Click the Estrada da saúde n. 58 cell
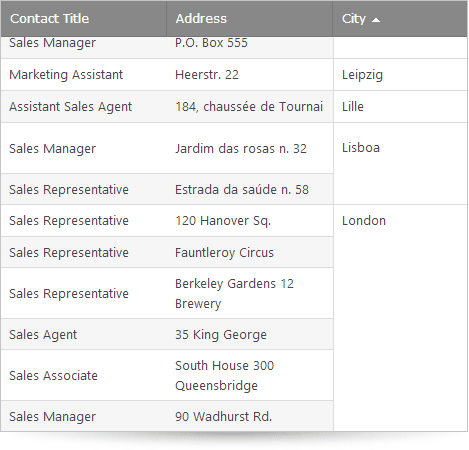The width and height of the screenshot is (469, 450). (250, 189)
